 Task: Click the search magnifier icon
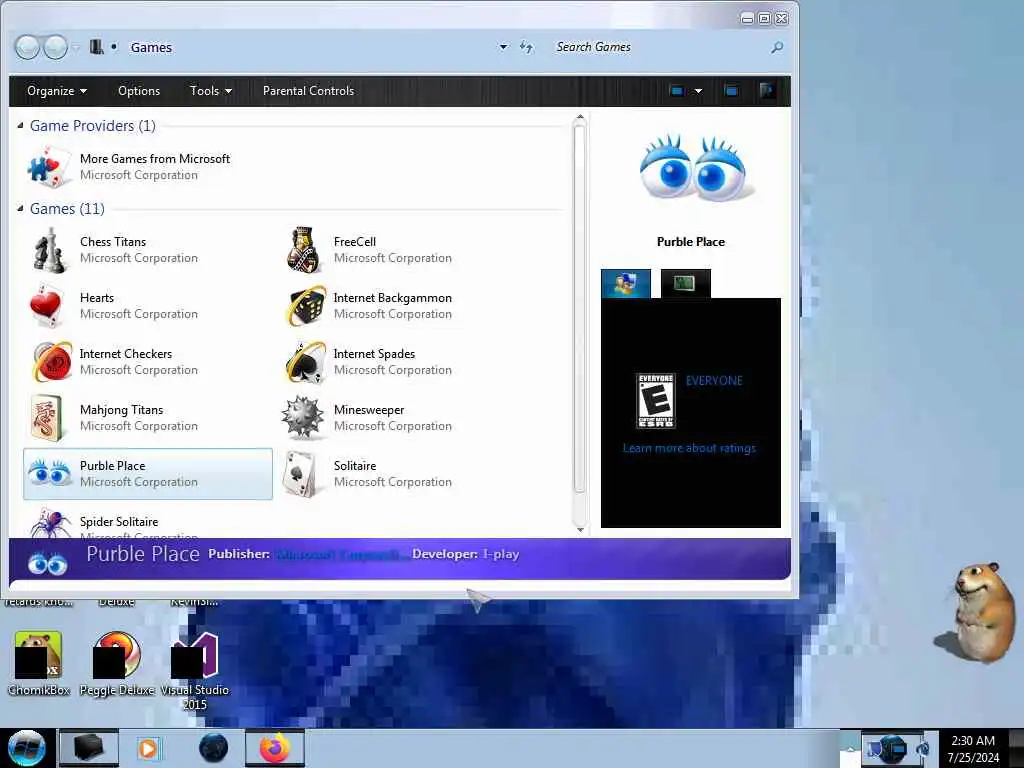pos(776,47)
